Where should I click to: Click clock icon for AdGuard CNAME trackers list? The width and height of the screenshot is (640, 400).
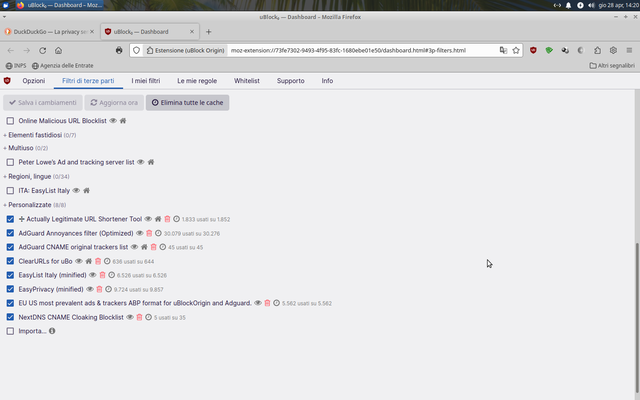coord(162,247)
